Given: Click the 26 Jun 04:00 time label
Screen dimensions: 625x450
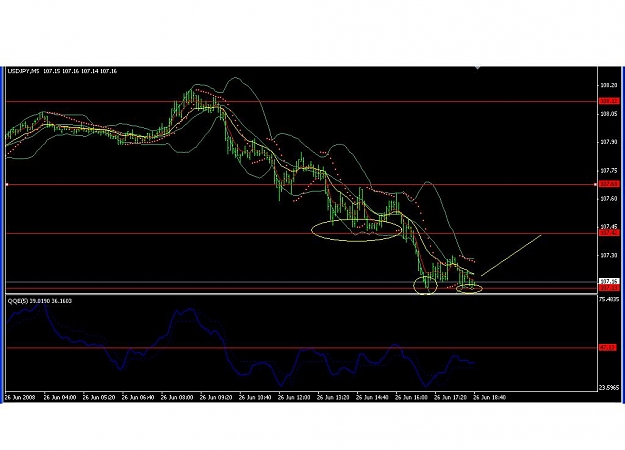Looking at the screenshot, I should point(59,398).
